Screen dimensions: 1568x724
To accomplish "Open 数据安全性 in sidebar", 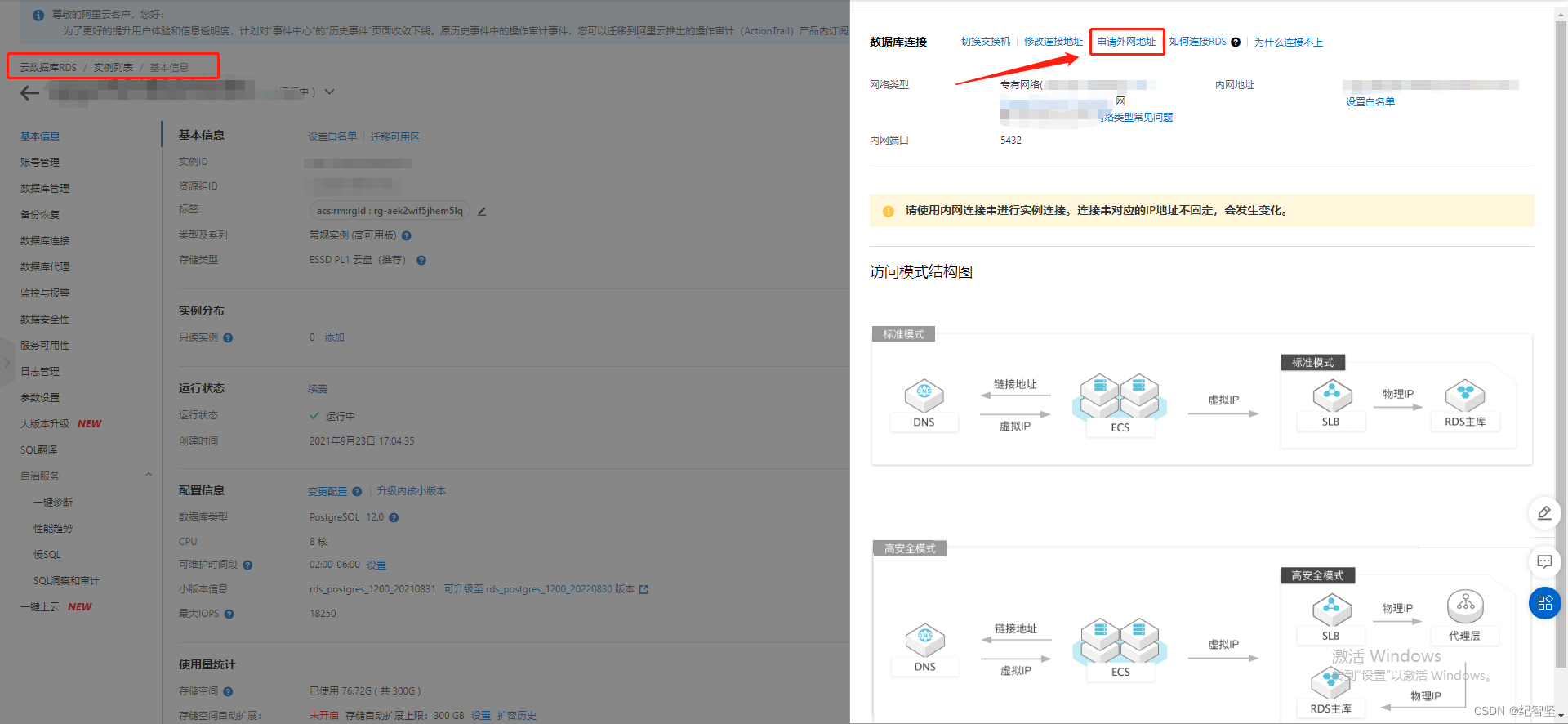I will (x=45, y=320).
